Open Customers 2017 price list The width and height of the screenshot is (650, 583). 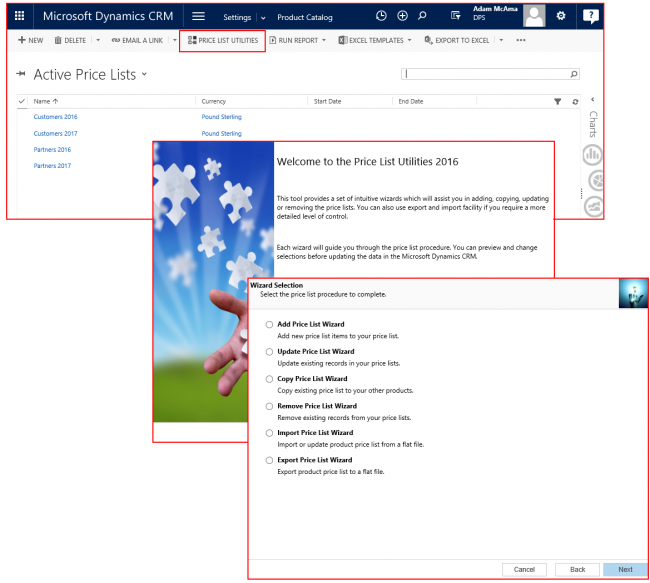pos(55,134)
